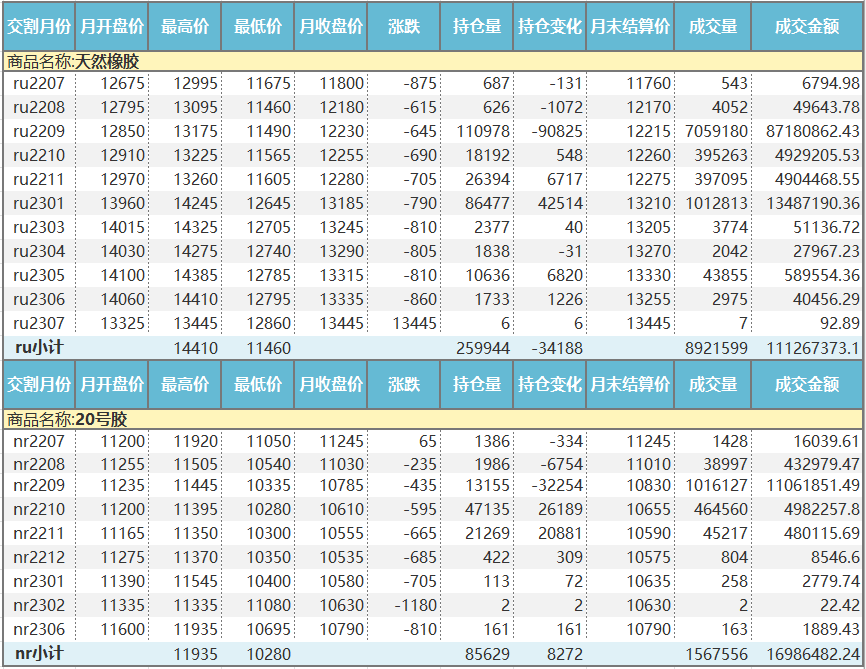866x669 pixels.
Task: Select the nr2306 contract cell
Action: pyautogui.click(x=39, y=630)
